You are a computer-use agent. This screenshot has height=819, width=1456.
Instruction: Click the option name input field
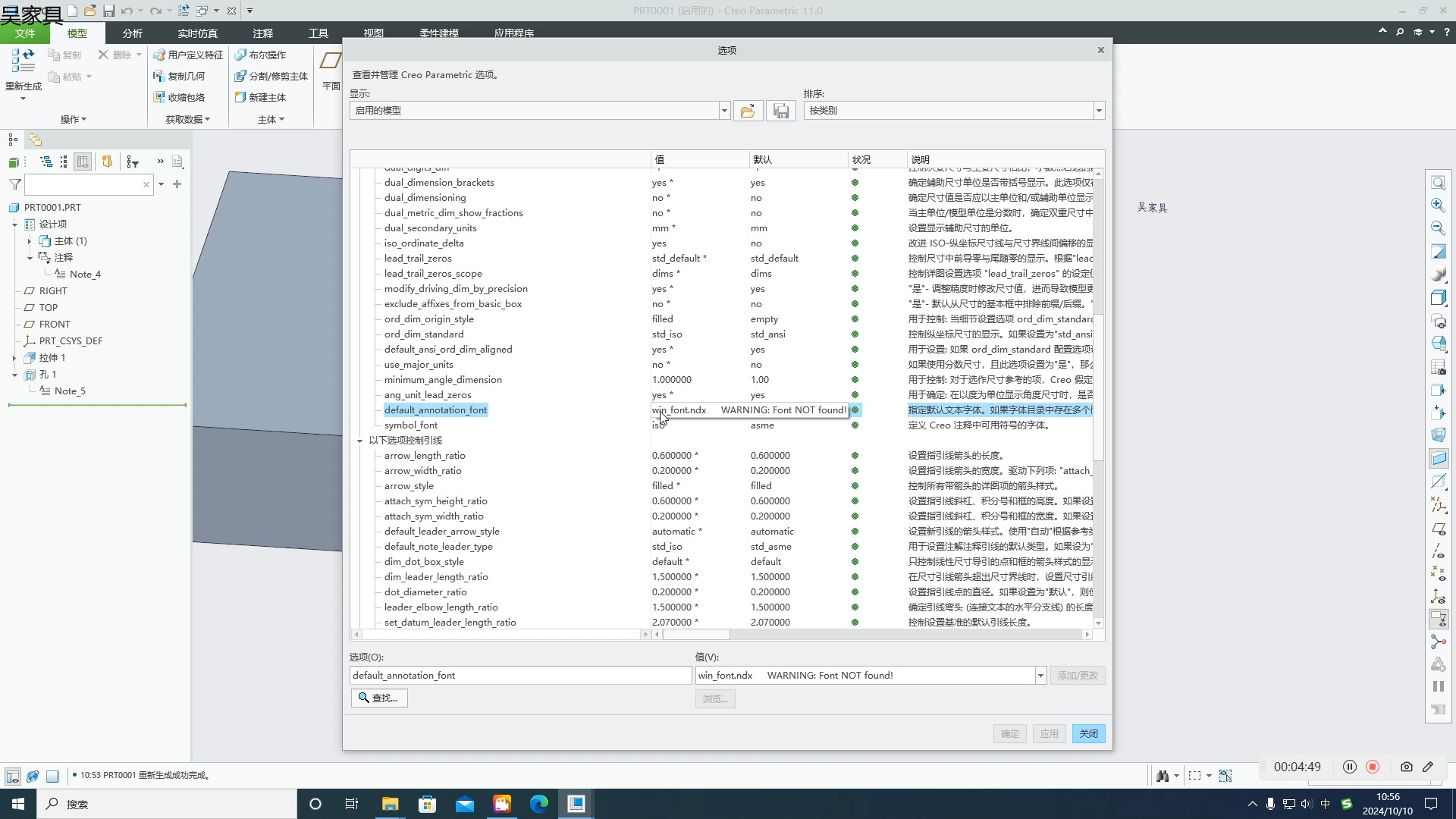pos(520,676)
